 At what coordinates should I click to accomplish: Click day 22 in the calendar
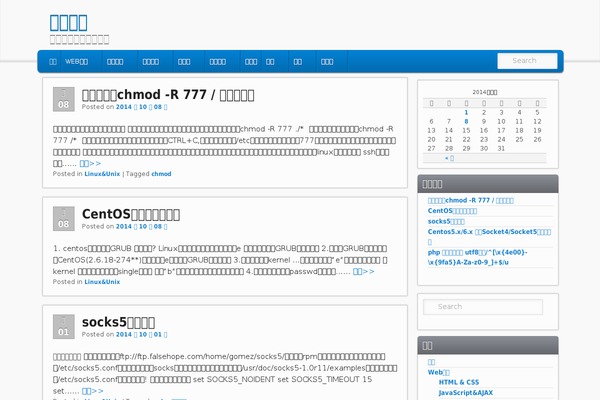coord(466,139)
